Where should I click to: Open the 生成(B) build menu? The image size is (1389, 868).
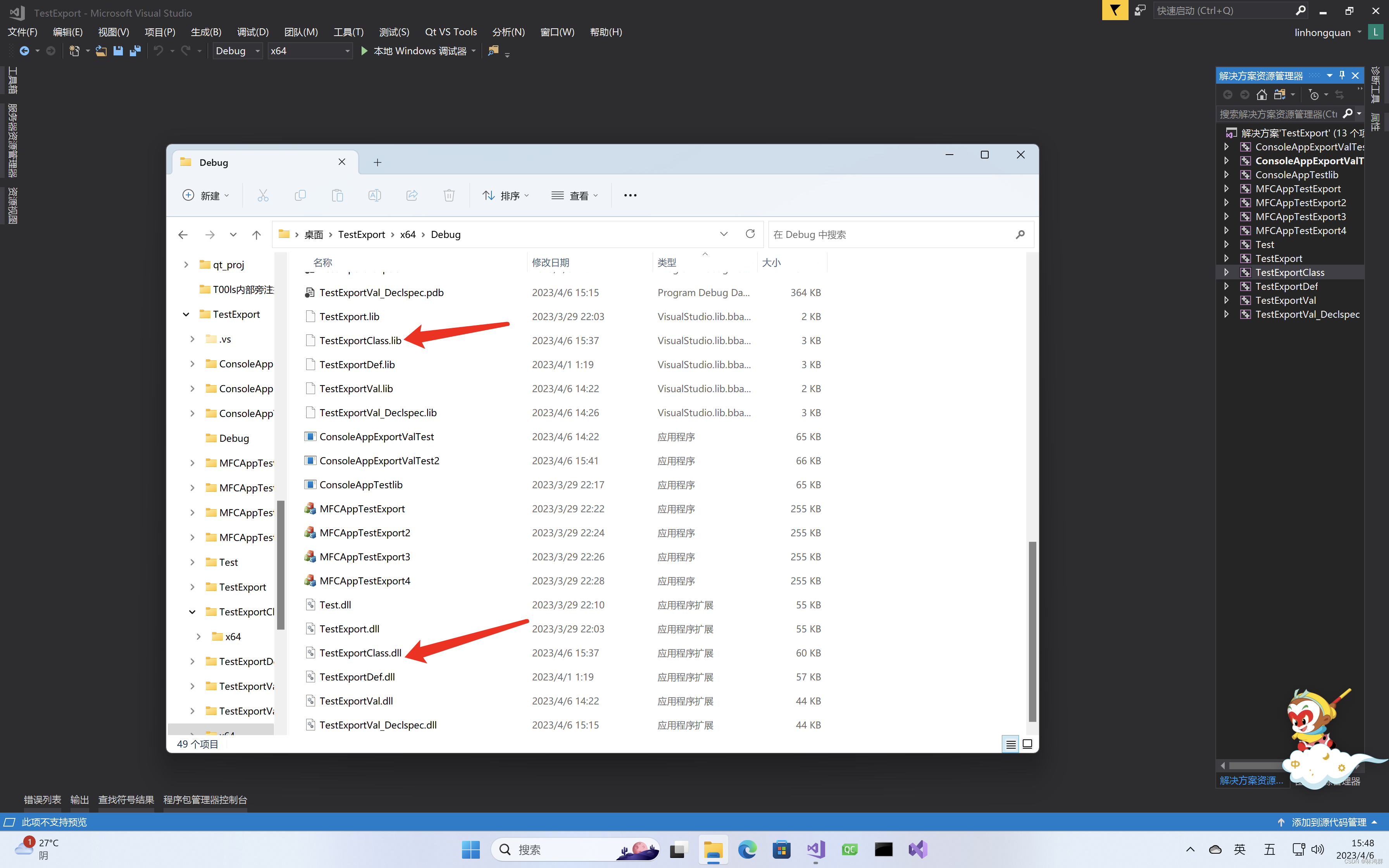point(206,31)
